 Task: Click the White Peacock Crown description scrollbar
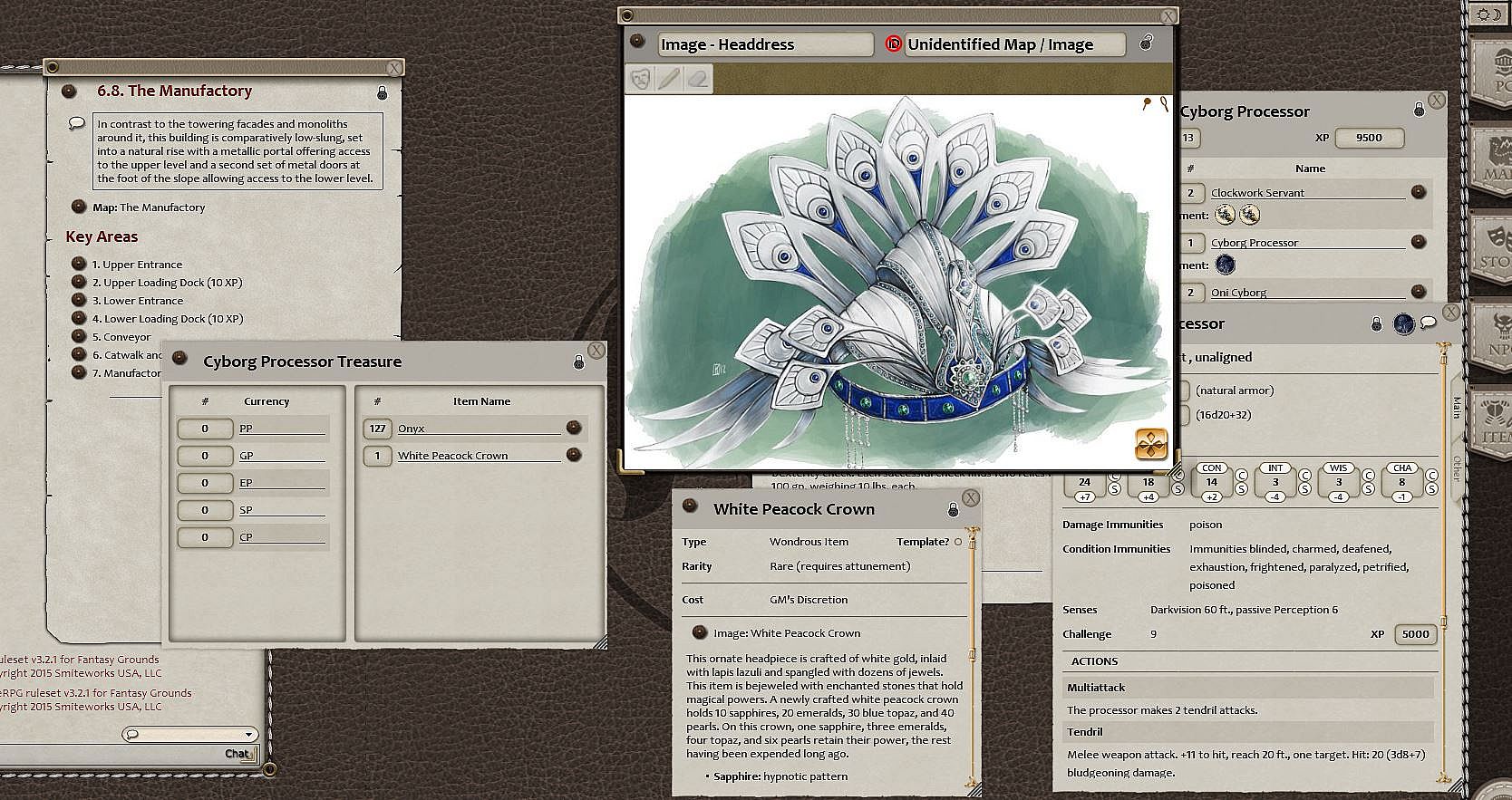973,657
